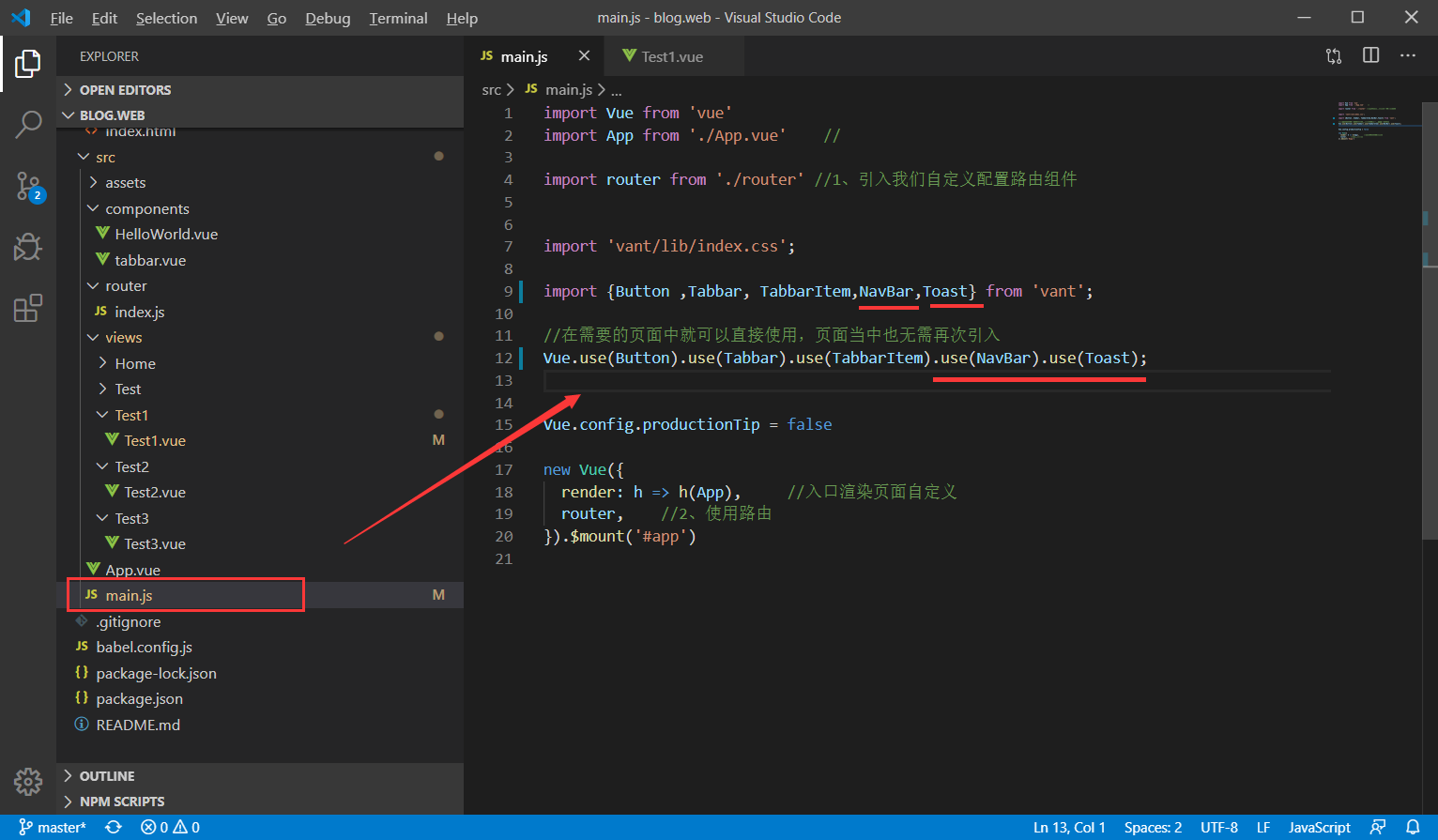Viewport: 1438px width, 840px height.
Task: Open the Terminal menu
Action: tap(398, 18)
